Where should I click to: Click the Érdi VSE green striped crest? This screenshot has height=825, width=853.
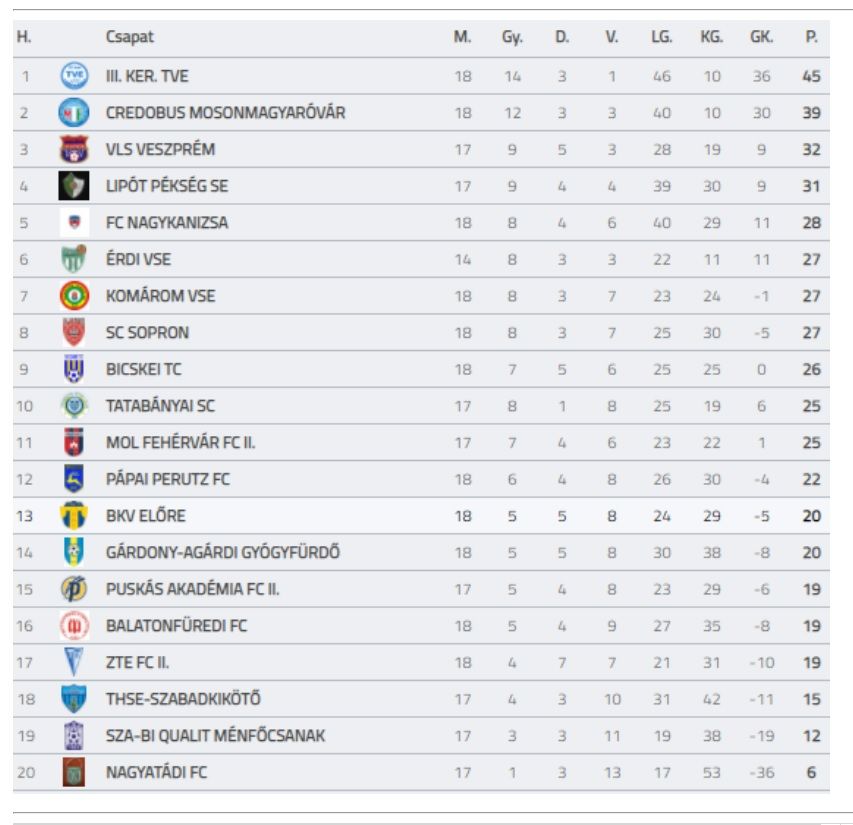tap(74, 260)
